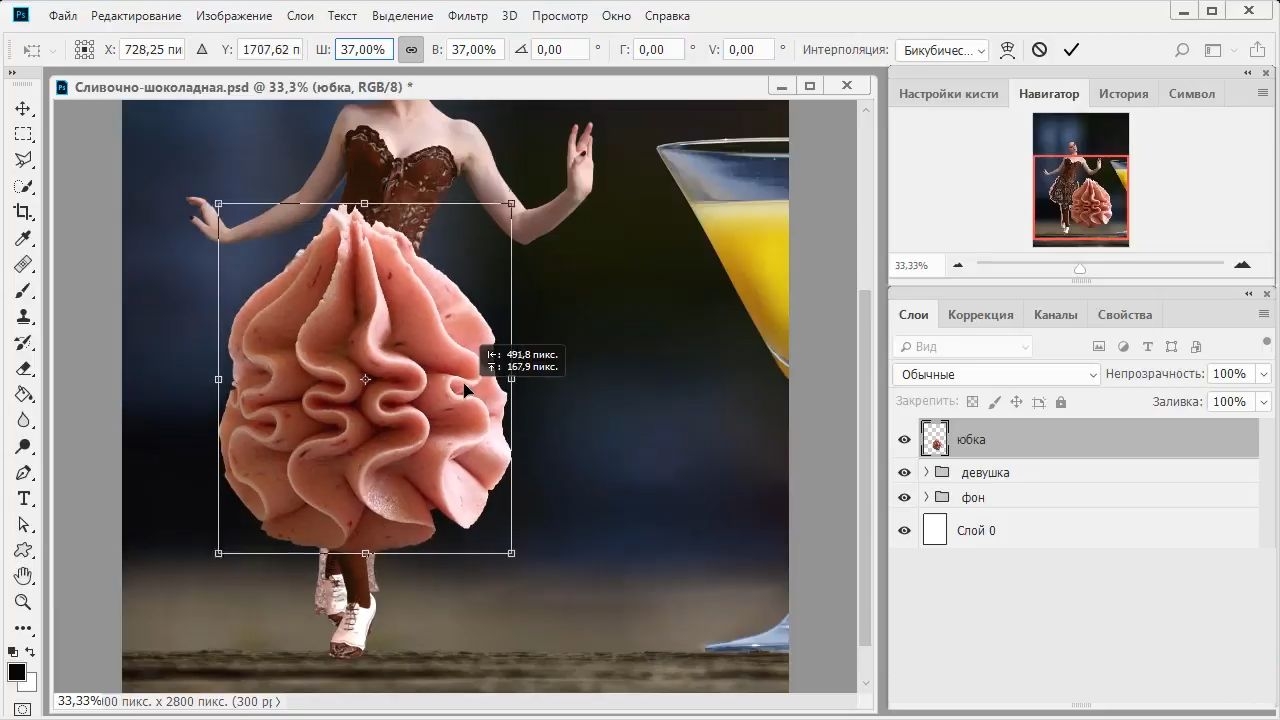Toggle the width-height aspect ratio link
The width and height of the screenshot is (1280, 720).
tap(411, 50)
